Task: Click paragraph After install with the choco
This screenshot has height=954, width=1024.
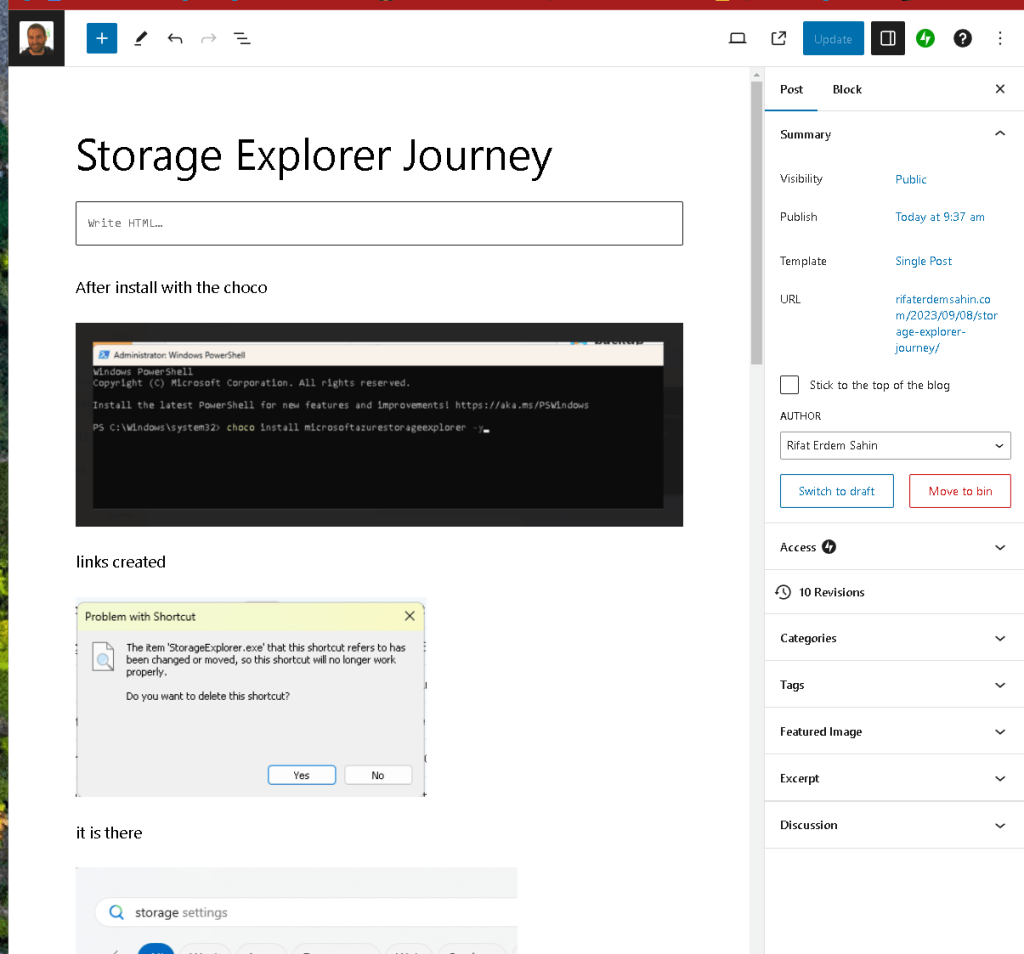Action: point(171,287)
